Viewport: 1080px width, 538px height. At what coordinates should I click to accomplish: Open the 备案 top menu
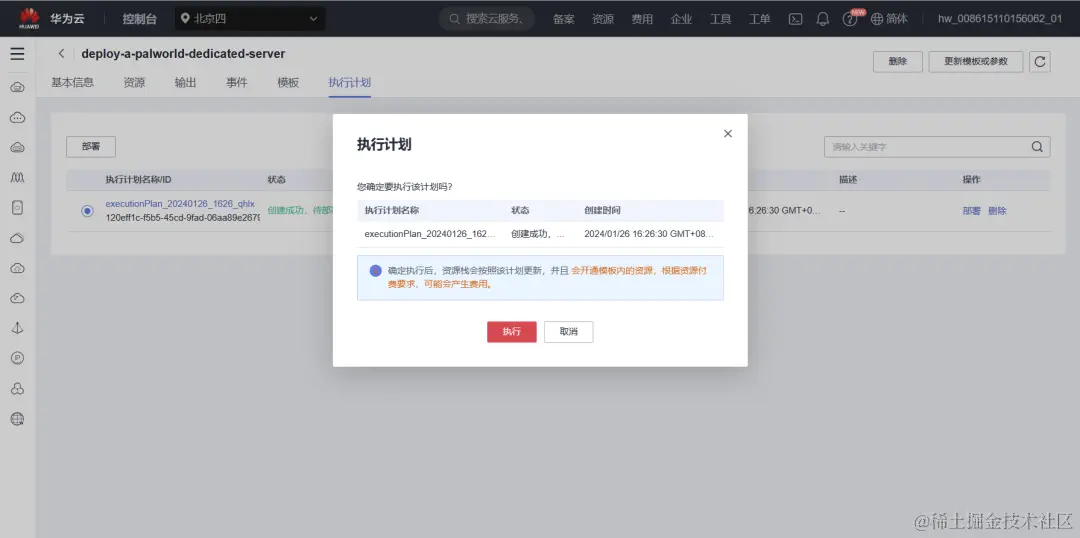click(563, 19)
